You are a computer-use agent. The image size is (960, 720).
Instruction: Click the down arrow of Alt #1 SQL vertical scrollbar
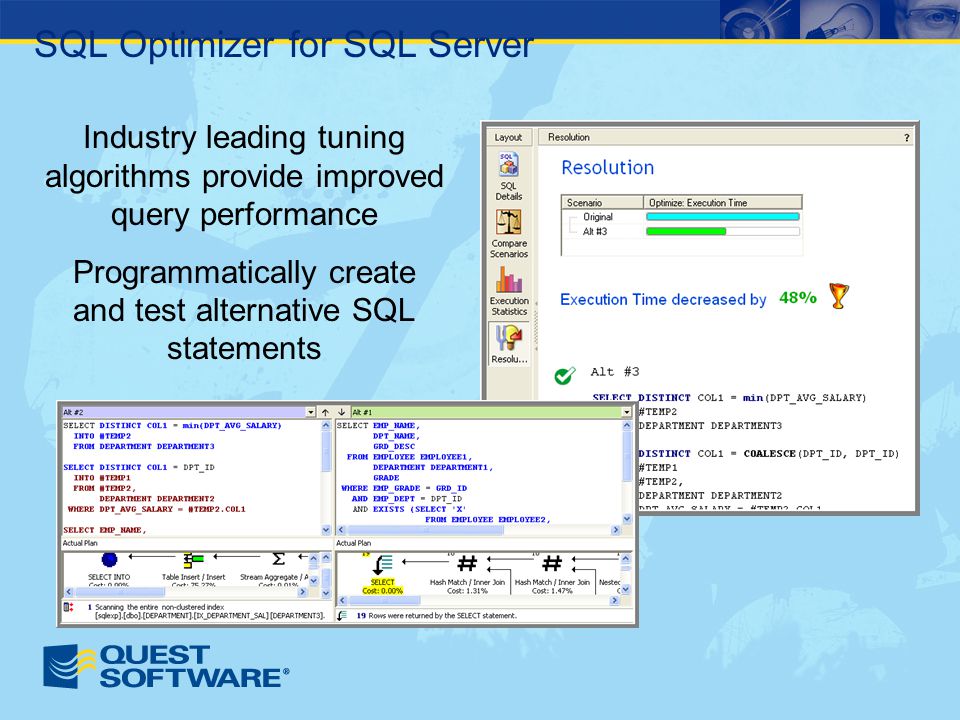click(626, 519)
